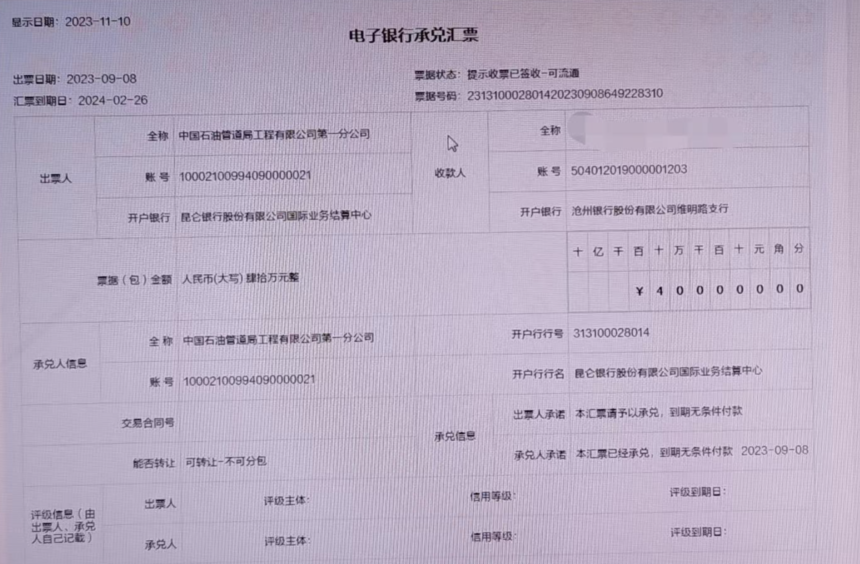
Task: Select 承兑人承诺 text 本汇票已经承兑，到期无条件付款
Action: [654, 453]
